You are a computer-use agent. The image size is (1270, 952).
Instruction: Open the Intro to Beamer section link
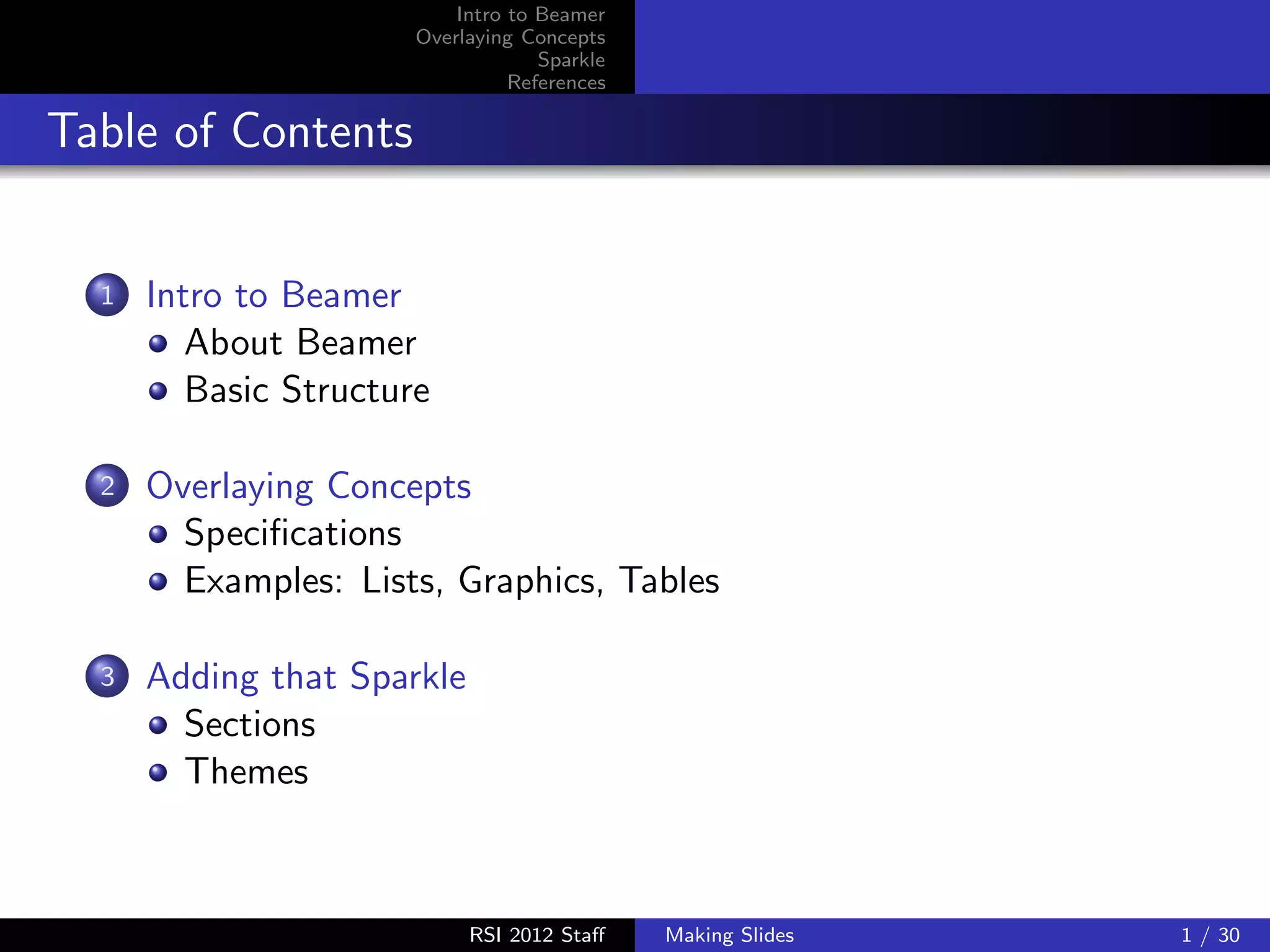click(x=273, y=295)
